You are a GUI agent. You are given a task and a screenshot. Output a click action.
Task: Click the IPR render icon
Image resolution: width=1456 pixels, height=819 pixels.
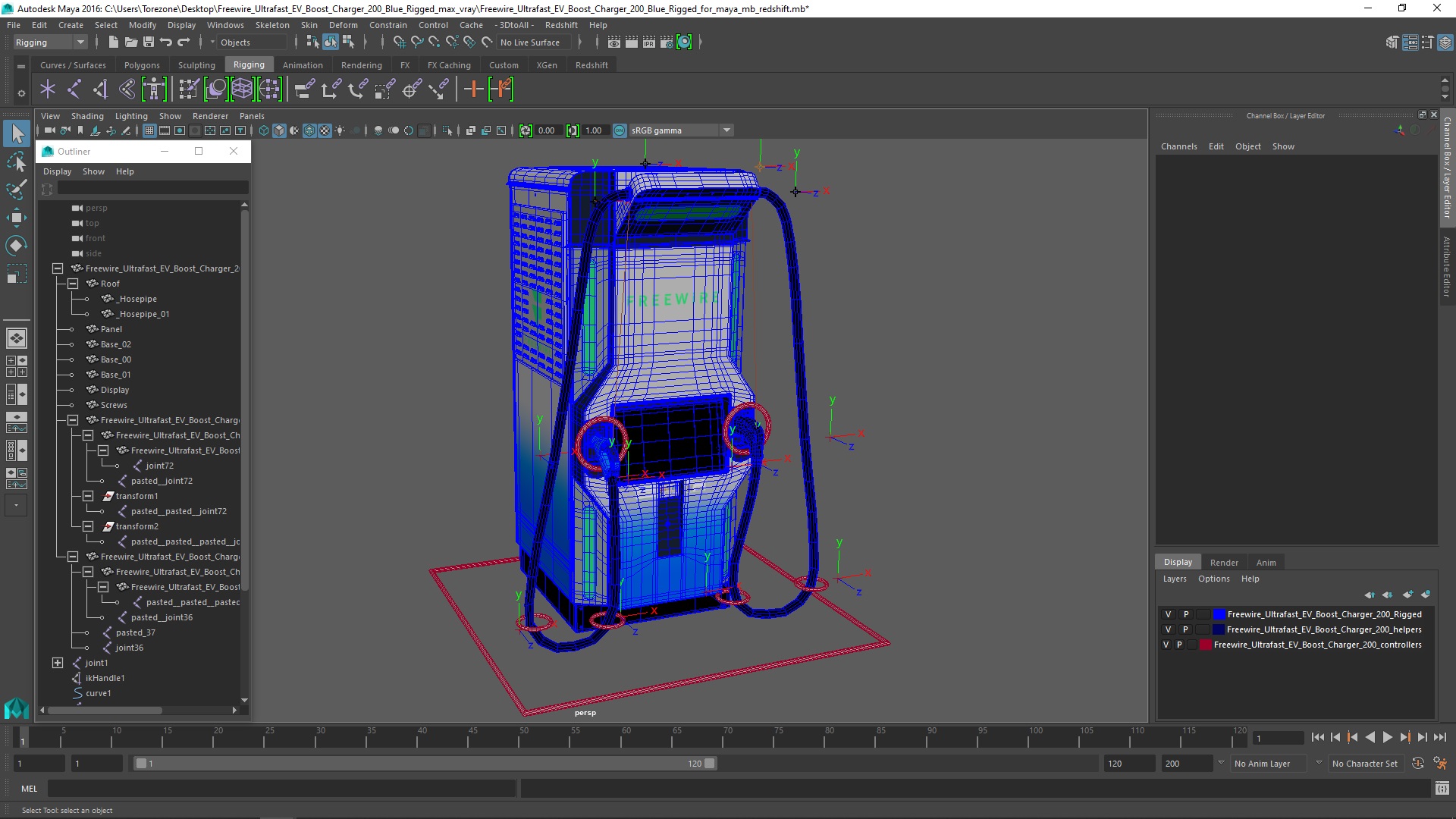click(649, 42)
